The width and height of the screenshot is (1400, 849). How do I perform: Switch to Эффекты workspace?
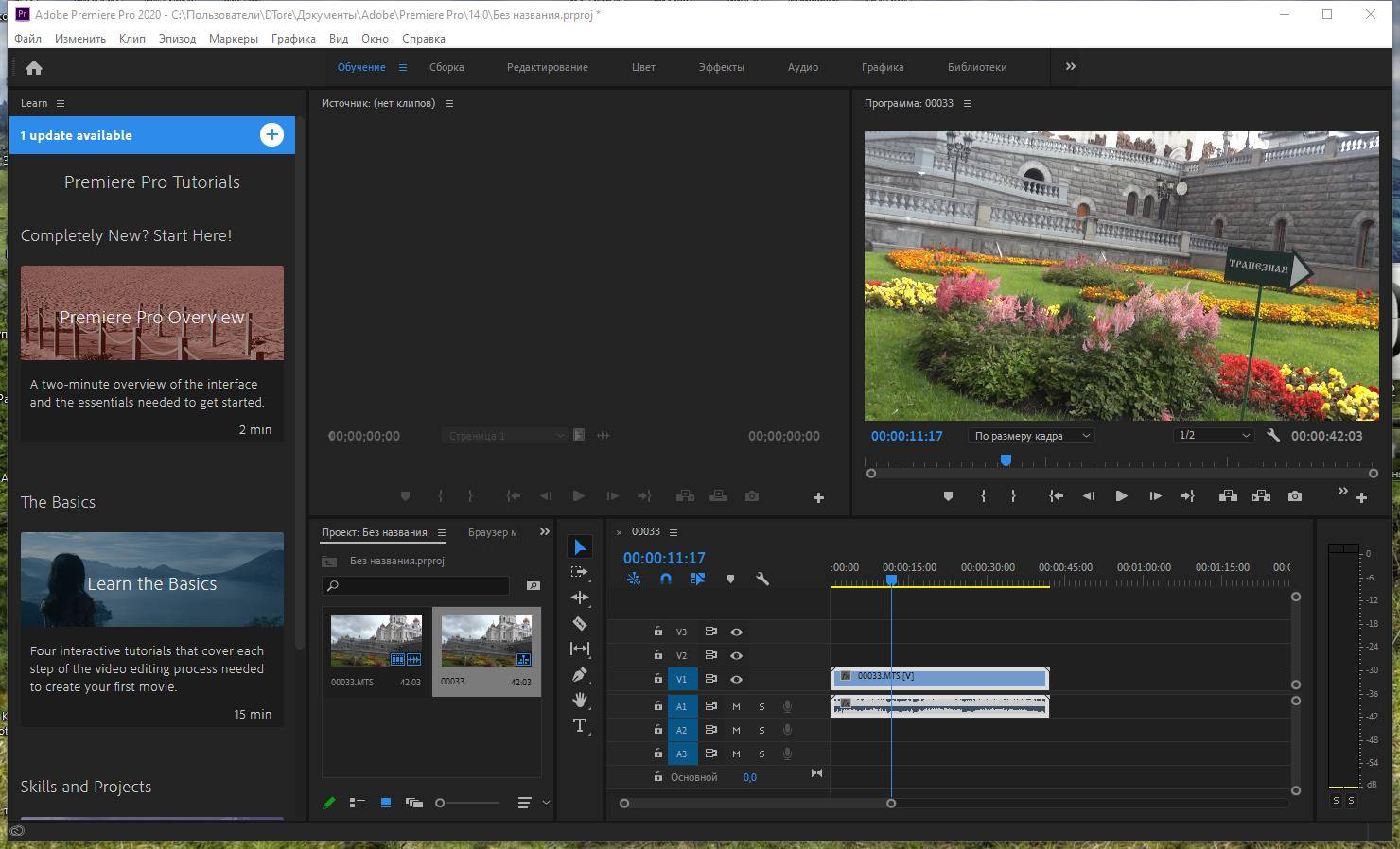(x=722, y=67)
